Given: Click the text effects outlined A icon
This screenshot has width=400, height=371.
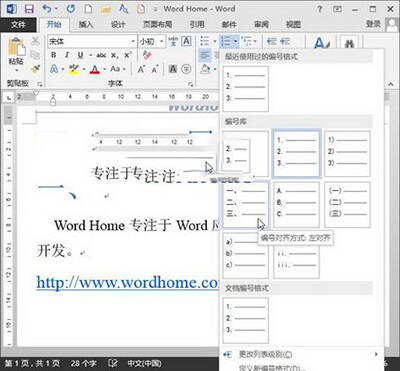Looking at the screenshot, I should pyautogui.click(x=54, y=69).
